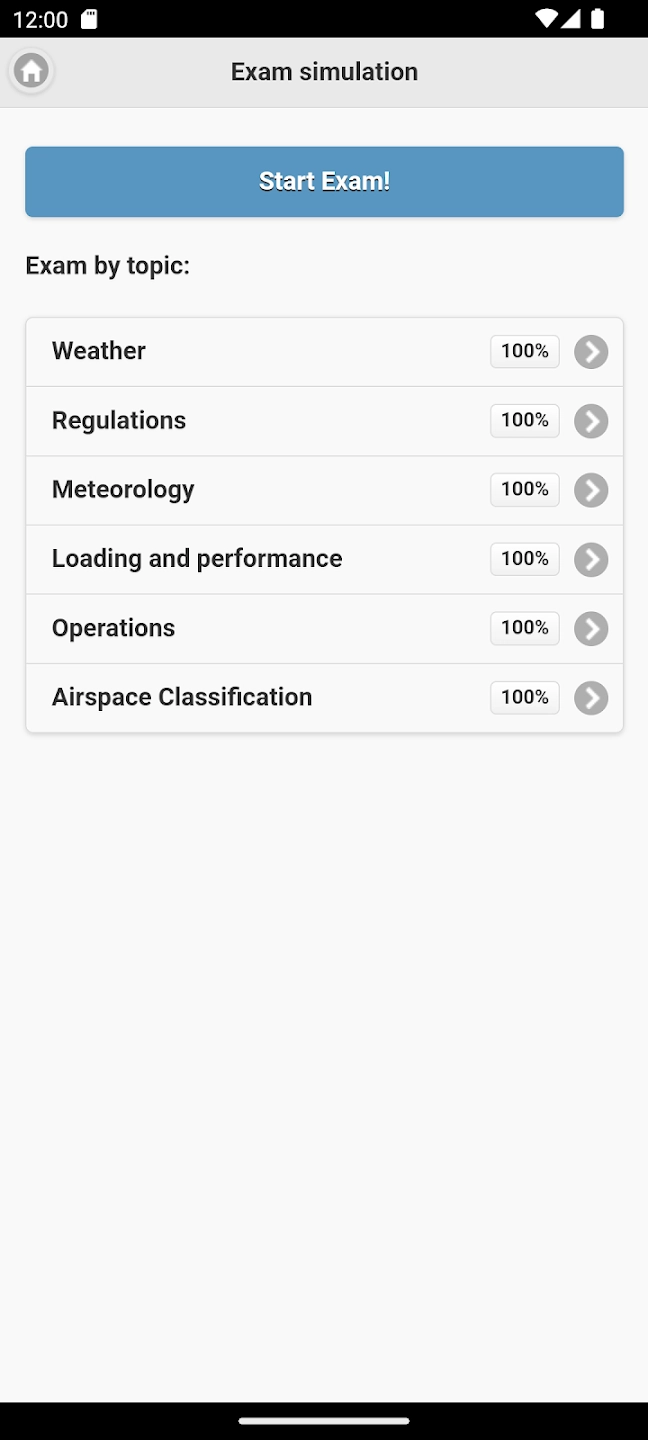The image size is (648, 1440).
Task: Open the Weather topic row
Action: [x=99, y=351]
